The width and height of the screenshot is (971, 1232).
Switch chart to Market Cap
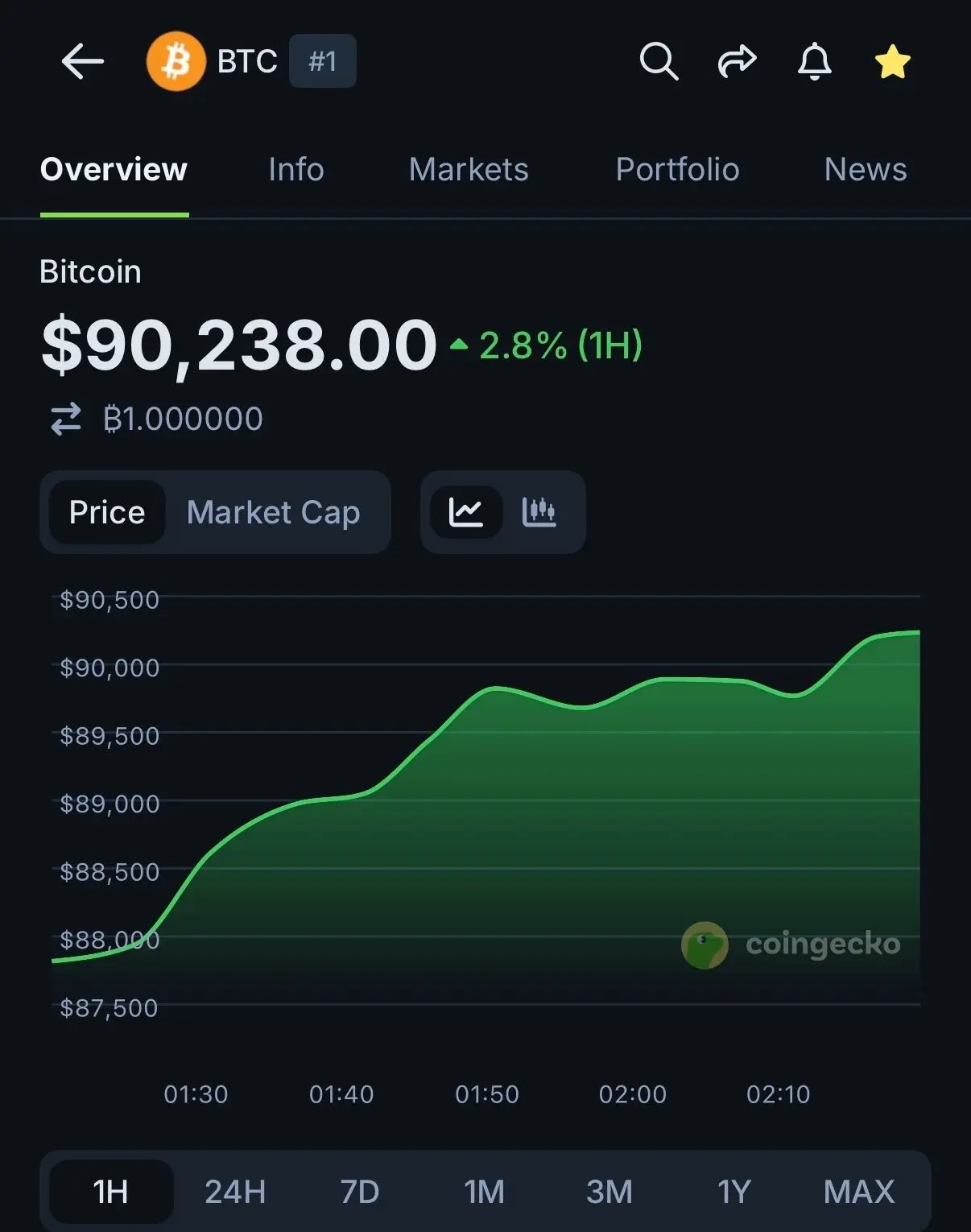[x=273, y=512]
